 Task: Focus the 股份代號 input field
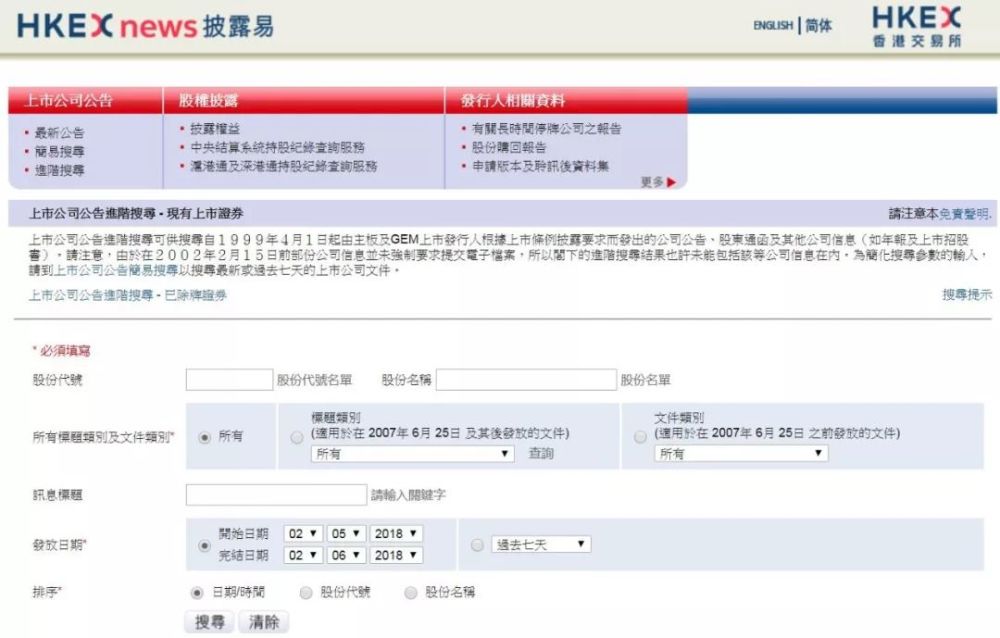(x=230, y=380)
